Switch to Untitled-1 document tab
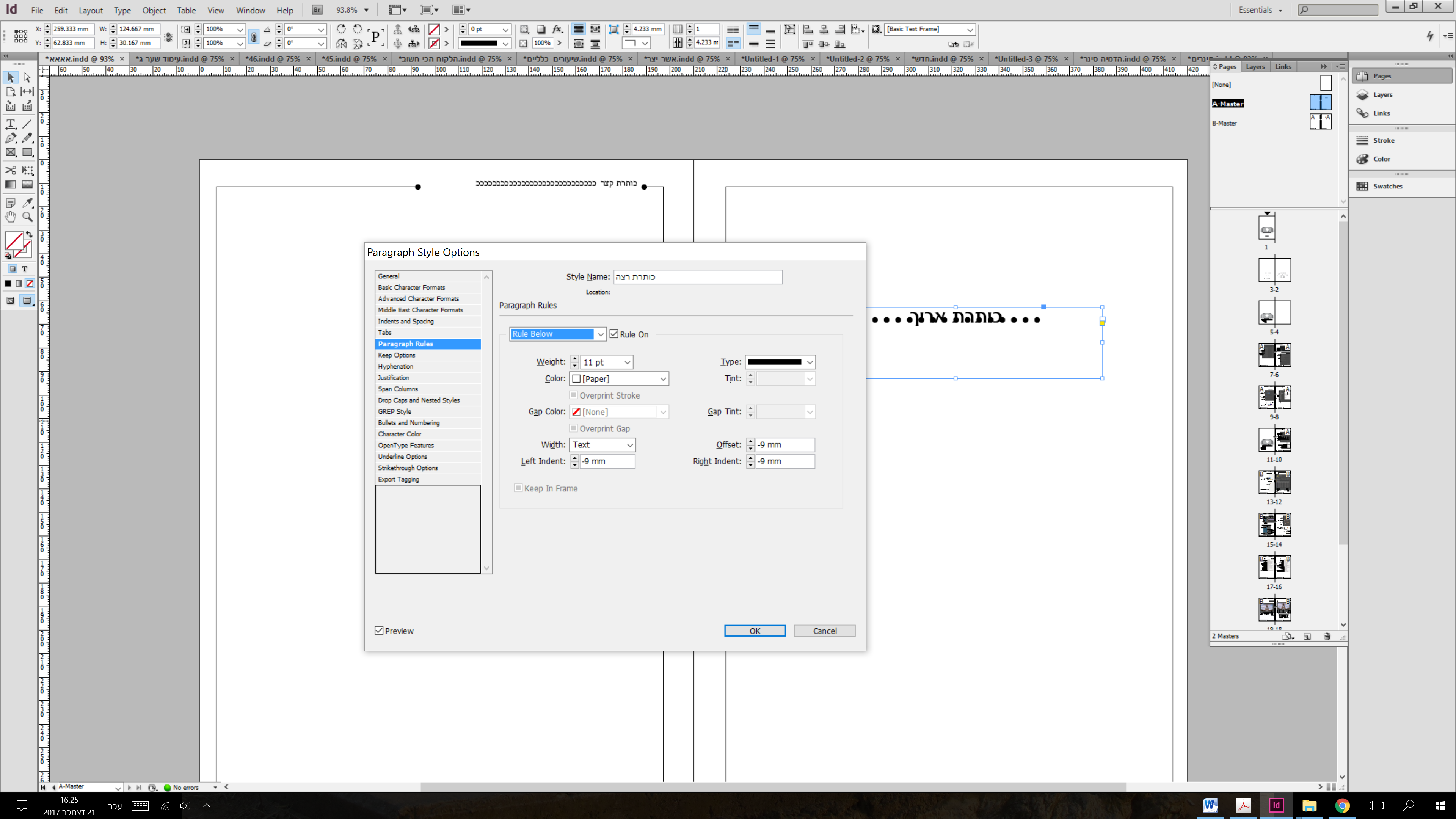The width and height of the screenshot is (1456, 819). (x=772, y=59)
